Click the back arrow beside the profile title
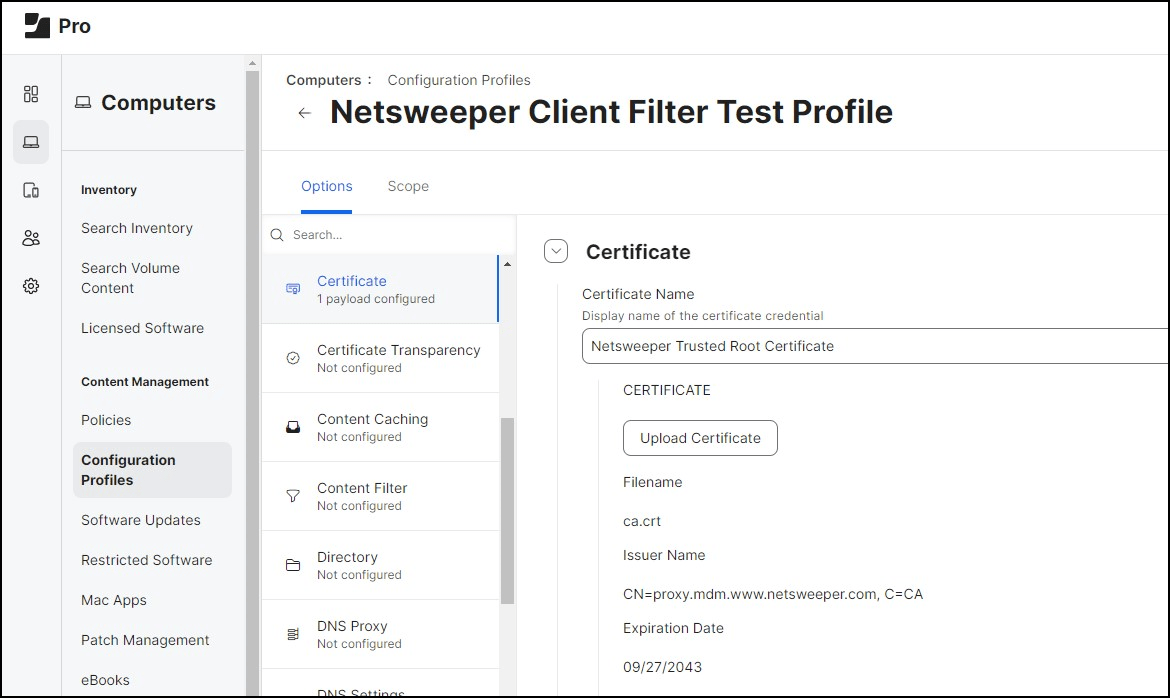 (304, 113)
